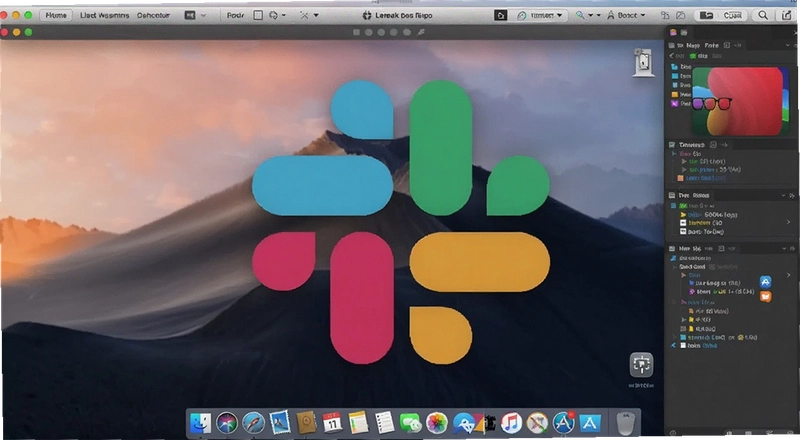This screenshot has width=800, height=440.
Task: Select the Home tab in top toolbar
Action: coord(56,15)
